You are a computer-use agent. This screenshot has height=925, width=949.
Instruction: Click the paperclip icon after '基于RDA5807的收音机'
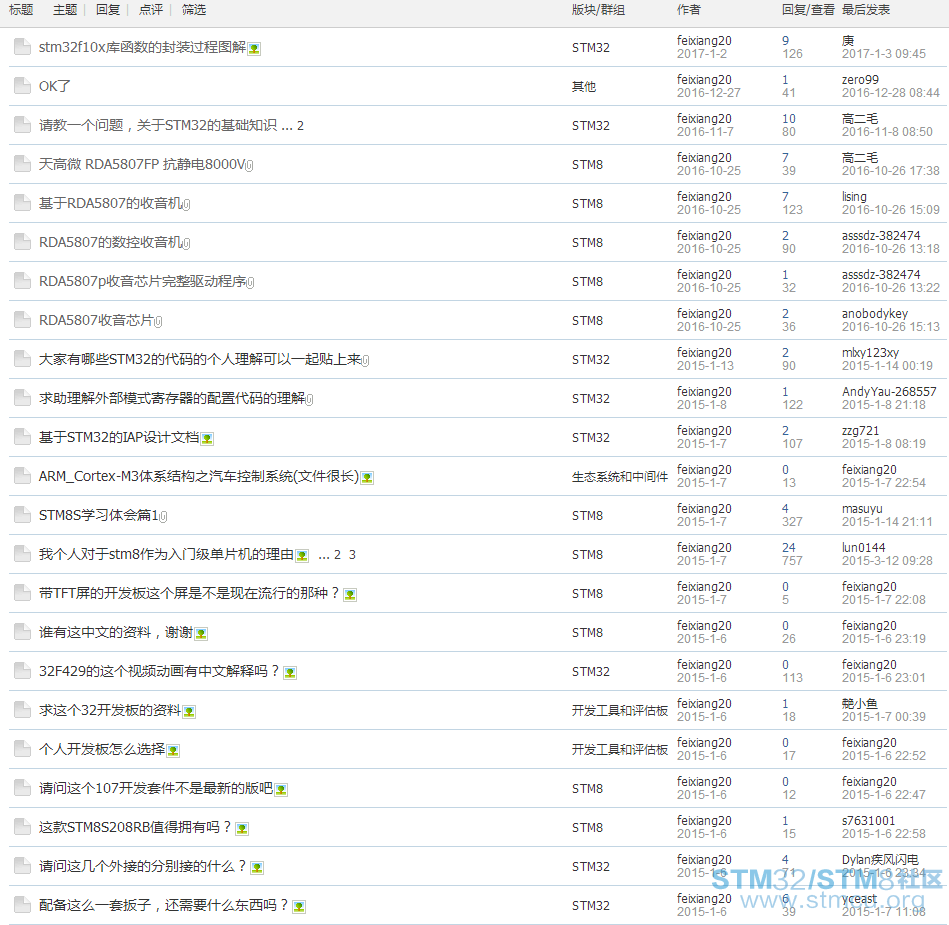[186, 205]
